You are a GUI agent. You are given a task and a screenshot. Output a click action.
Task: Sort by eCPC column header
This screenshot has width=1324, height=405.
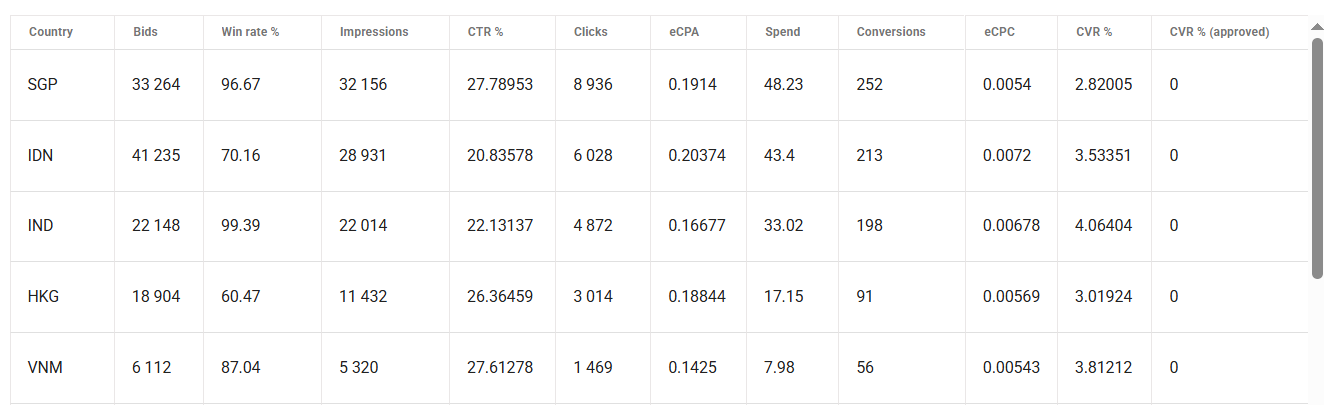coord(999,32)
